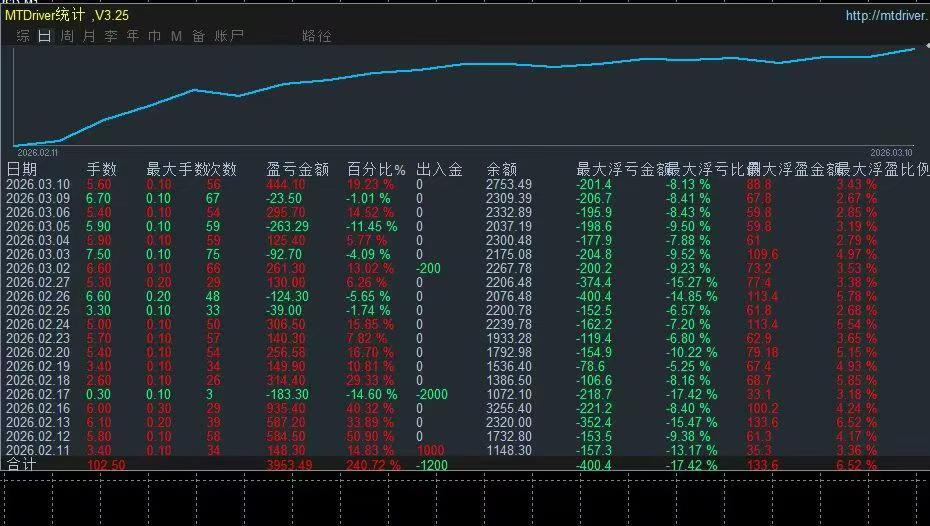Switch to the 综 summary tab
The height and width of the screenshot is (526, 930).
[x=23, y=36]
